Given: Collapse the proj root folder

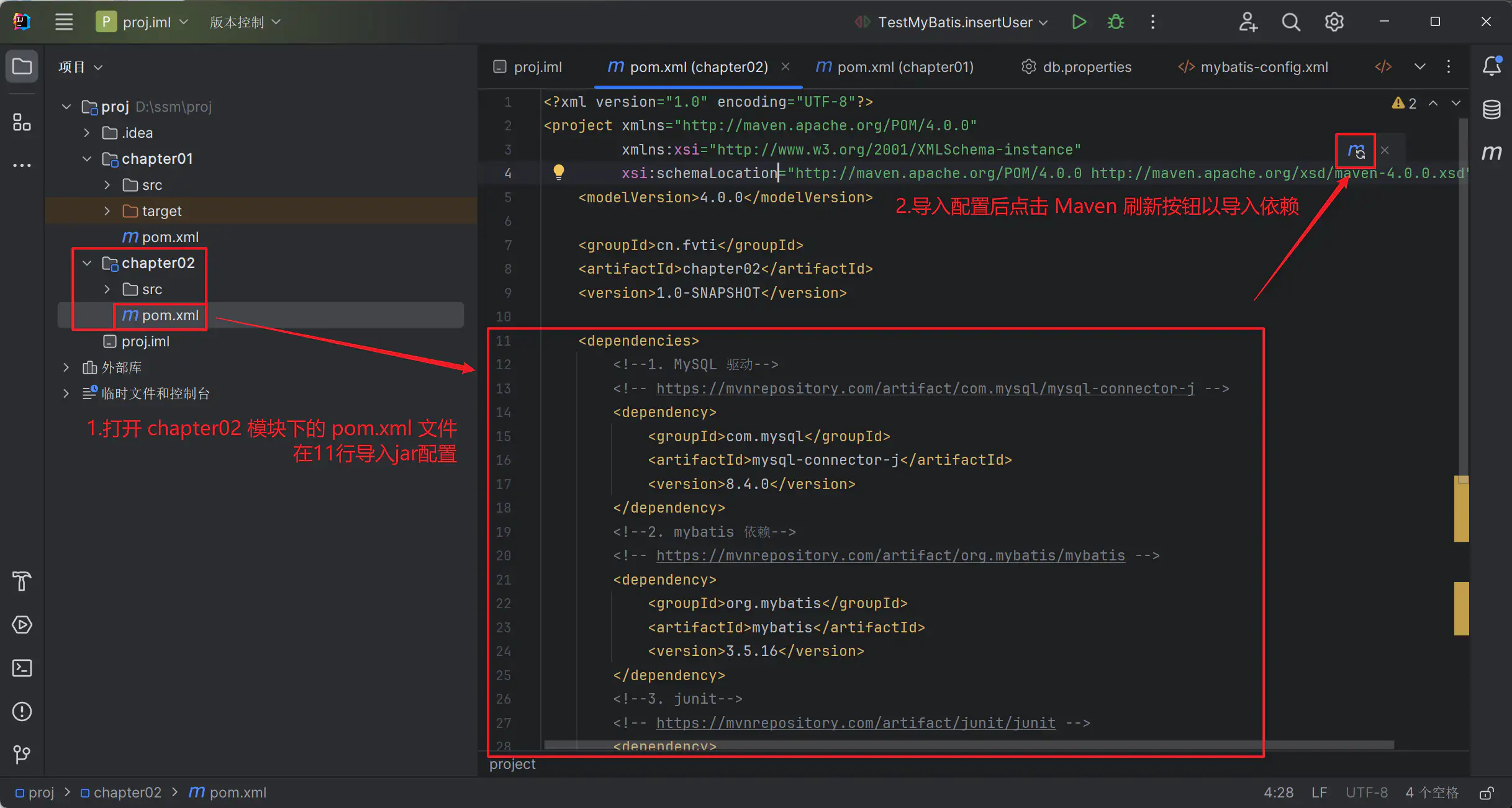Looking at the screenshot, I should (66, 107).
